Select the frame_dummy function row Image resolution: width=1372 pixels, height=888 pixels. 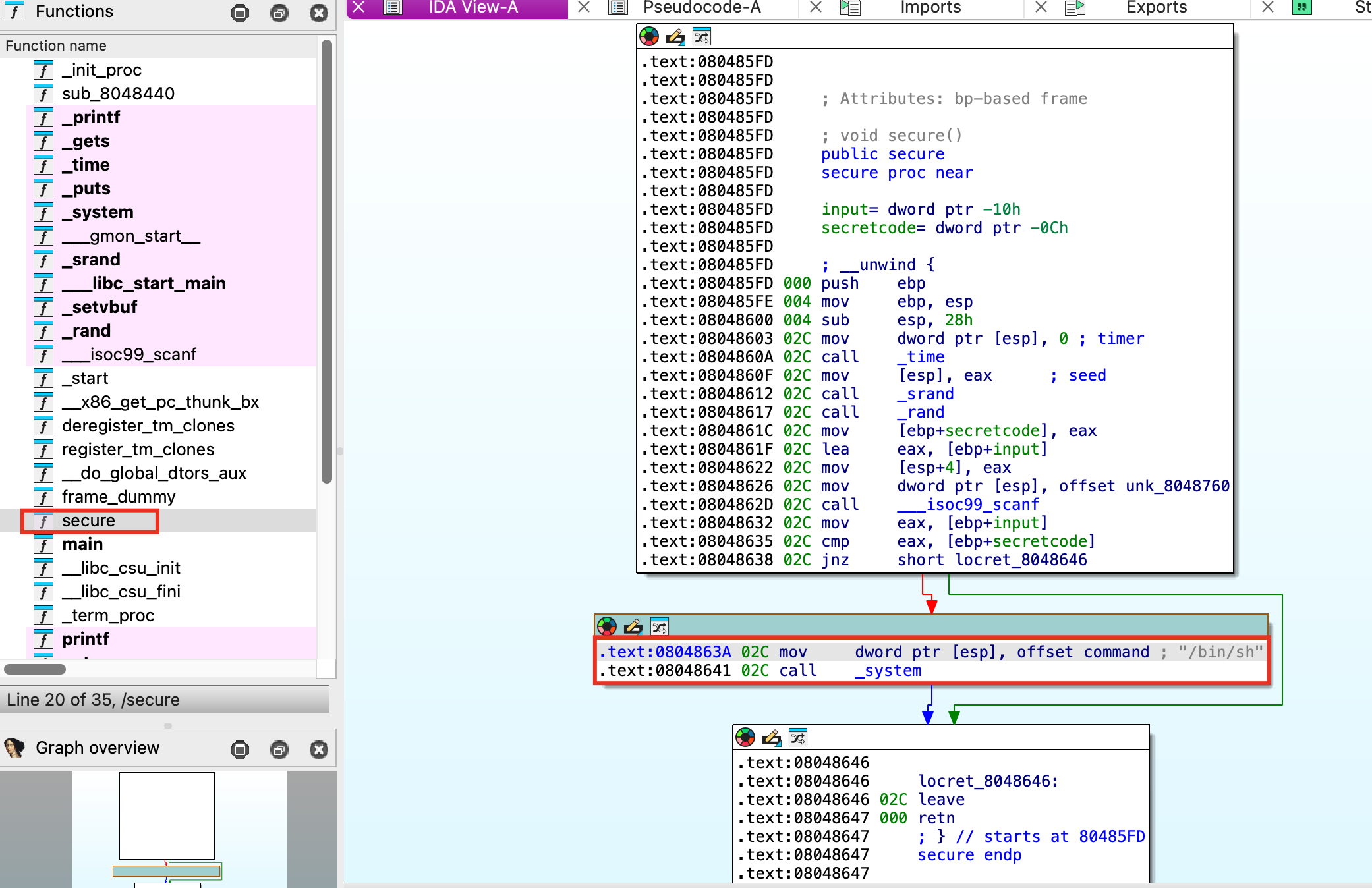(x=158, y=497)
